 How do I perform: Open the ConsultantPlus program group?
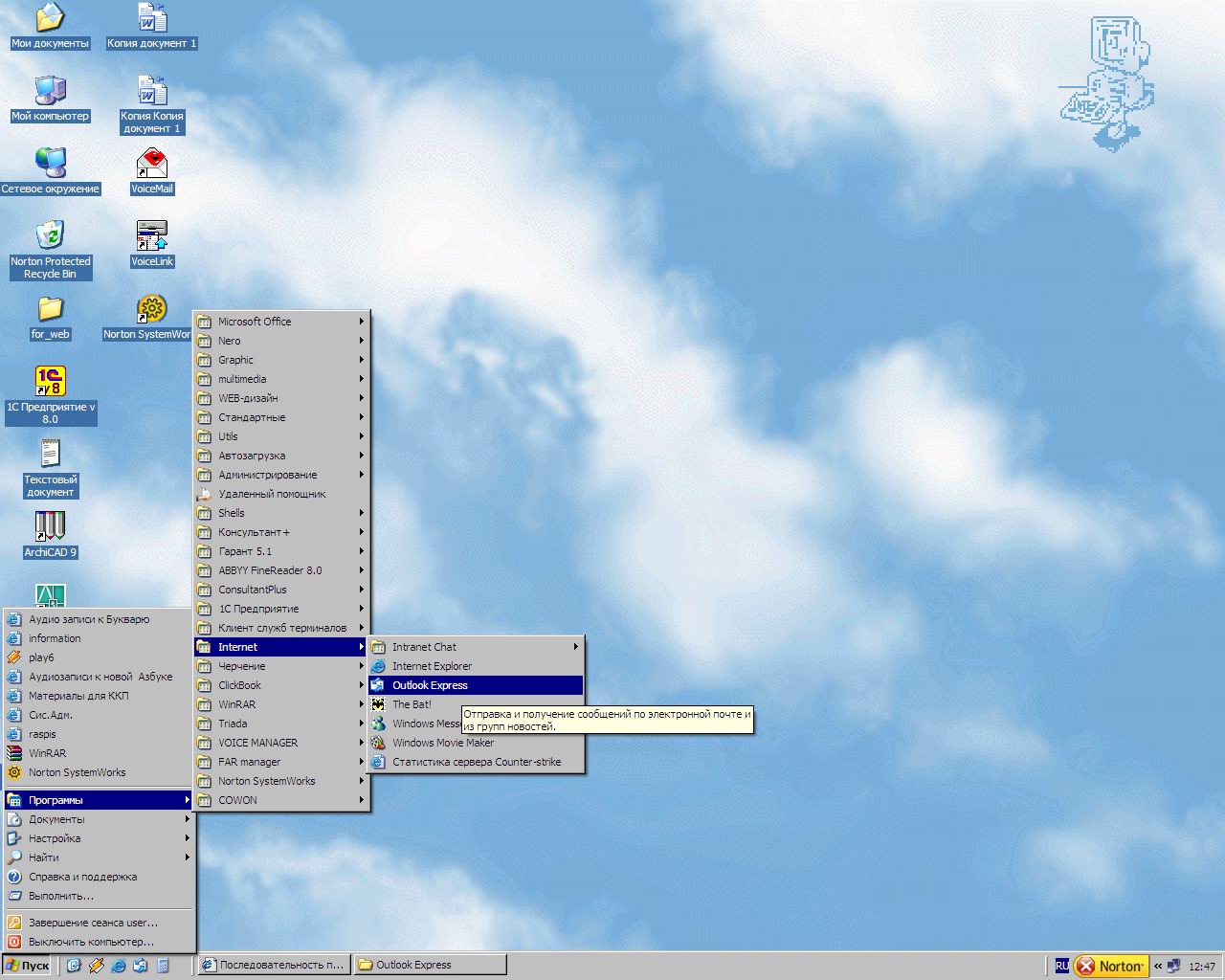click(281, 590)
